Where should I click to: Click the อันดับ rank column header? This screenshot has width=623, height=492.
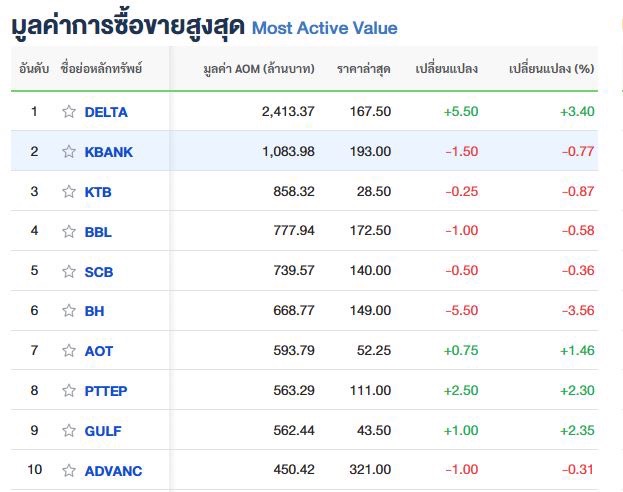point(34,69)
